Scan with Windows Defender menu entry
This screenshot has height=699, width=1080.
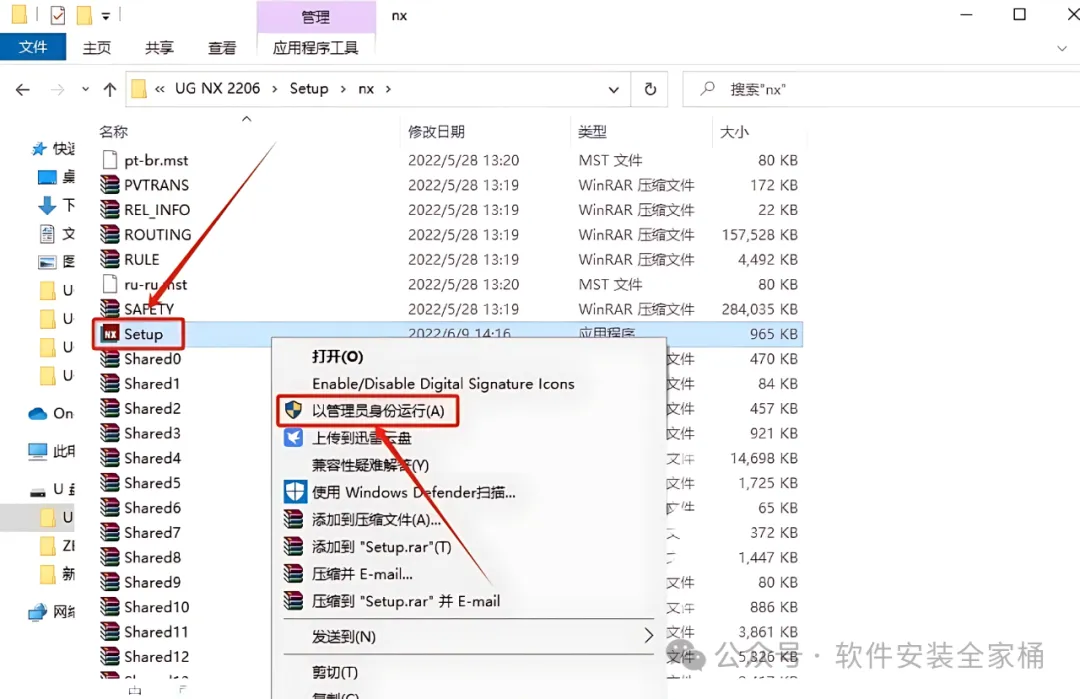(x=413, y=492)
